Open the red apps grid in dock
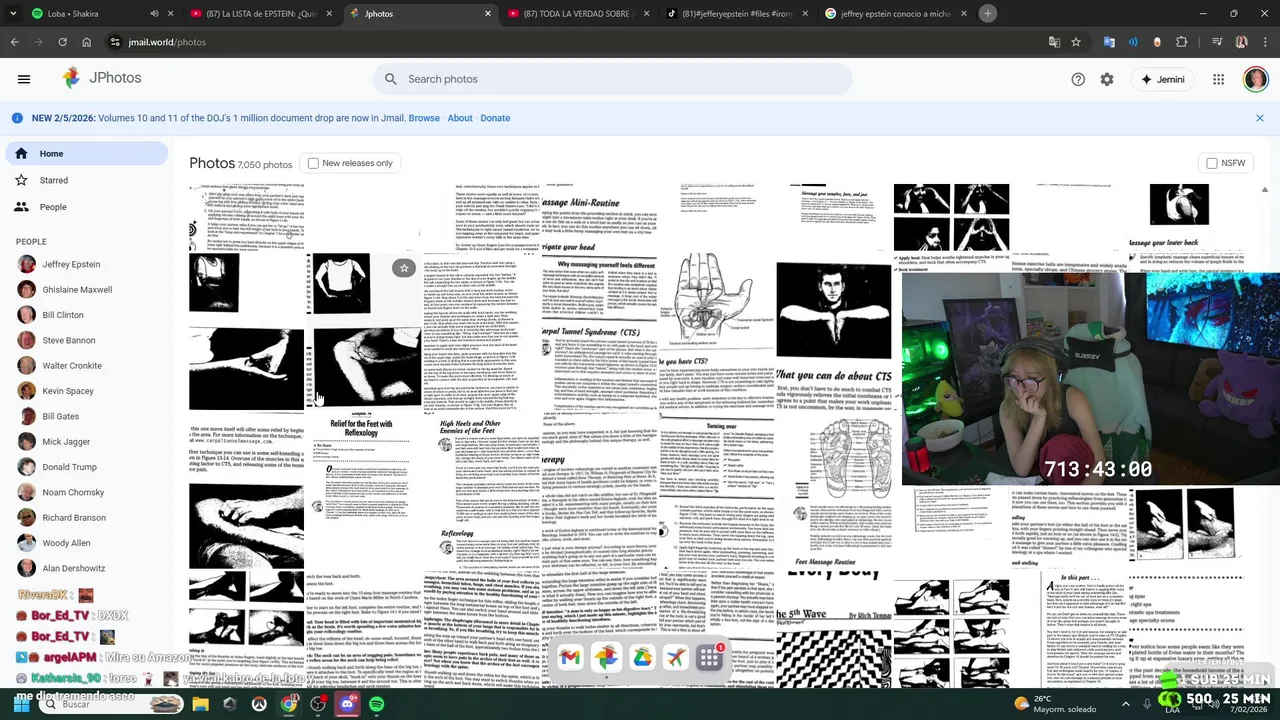 710,657
